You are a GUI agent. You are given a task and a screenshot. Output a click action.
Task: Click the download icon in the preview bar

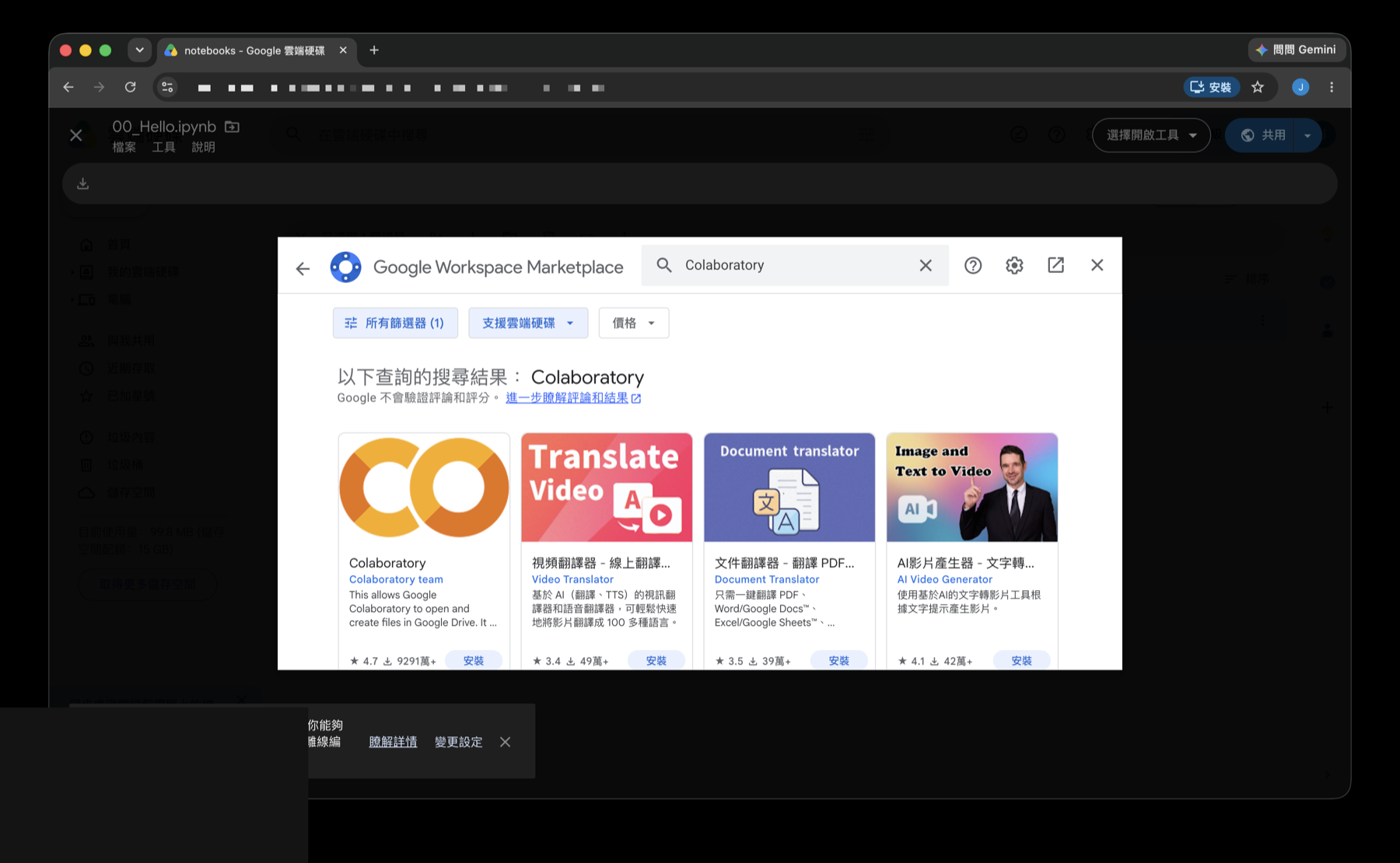click(x=83, y=183)
